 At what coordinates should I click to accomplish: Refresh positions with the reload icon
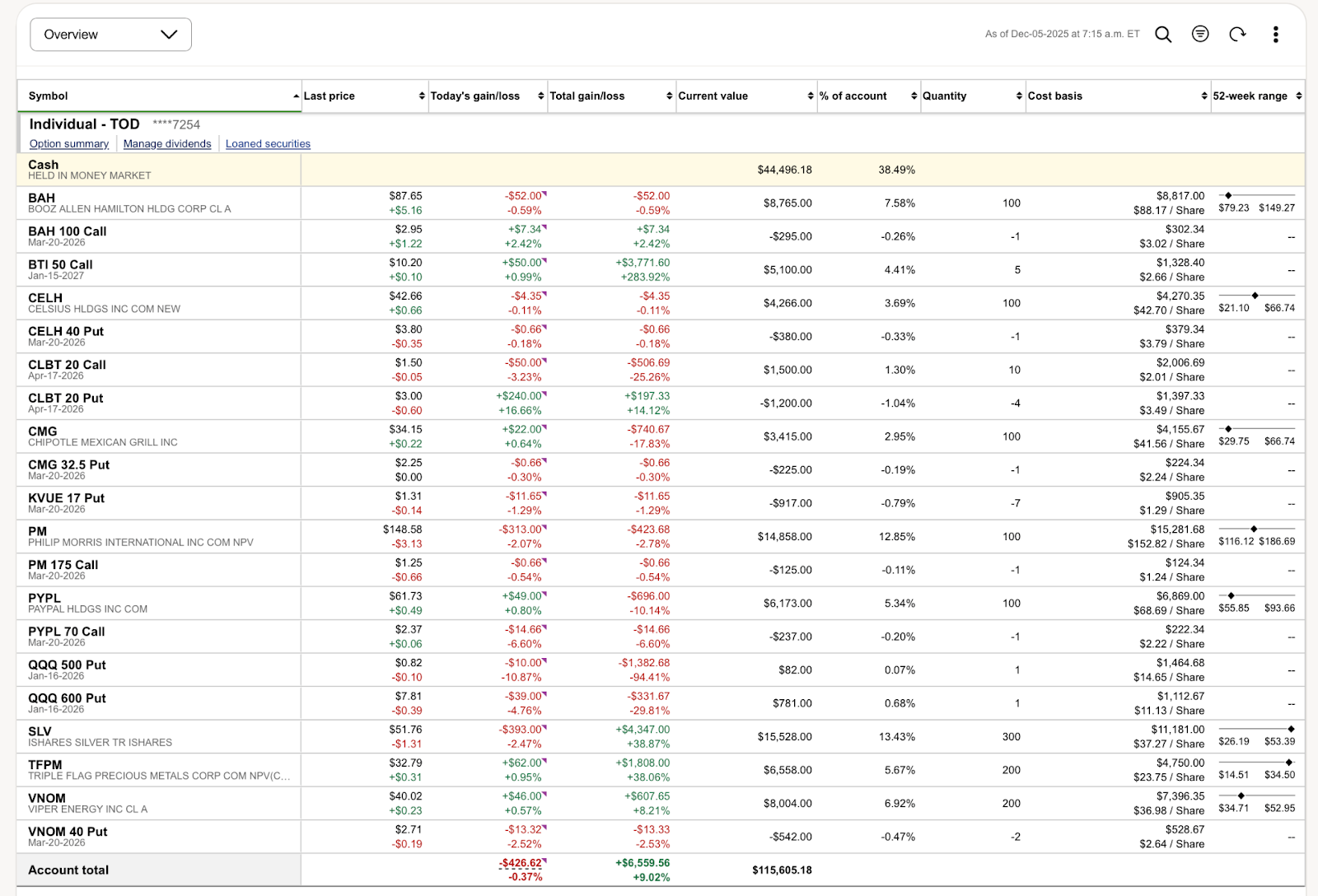click(1237, 35)
